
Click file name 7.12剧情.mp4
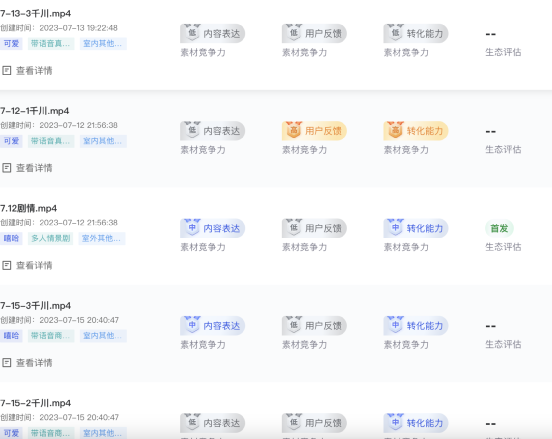point(29,208)
